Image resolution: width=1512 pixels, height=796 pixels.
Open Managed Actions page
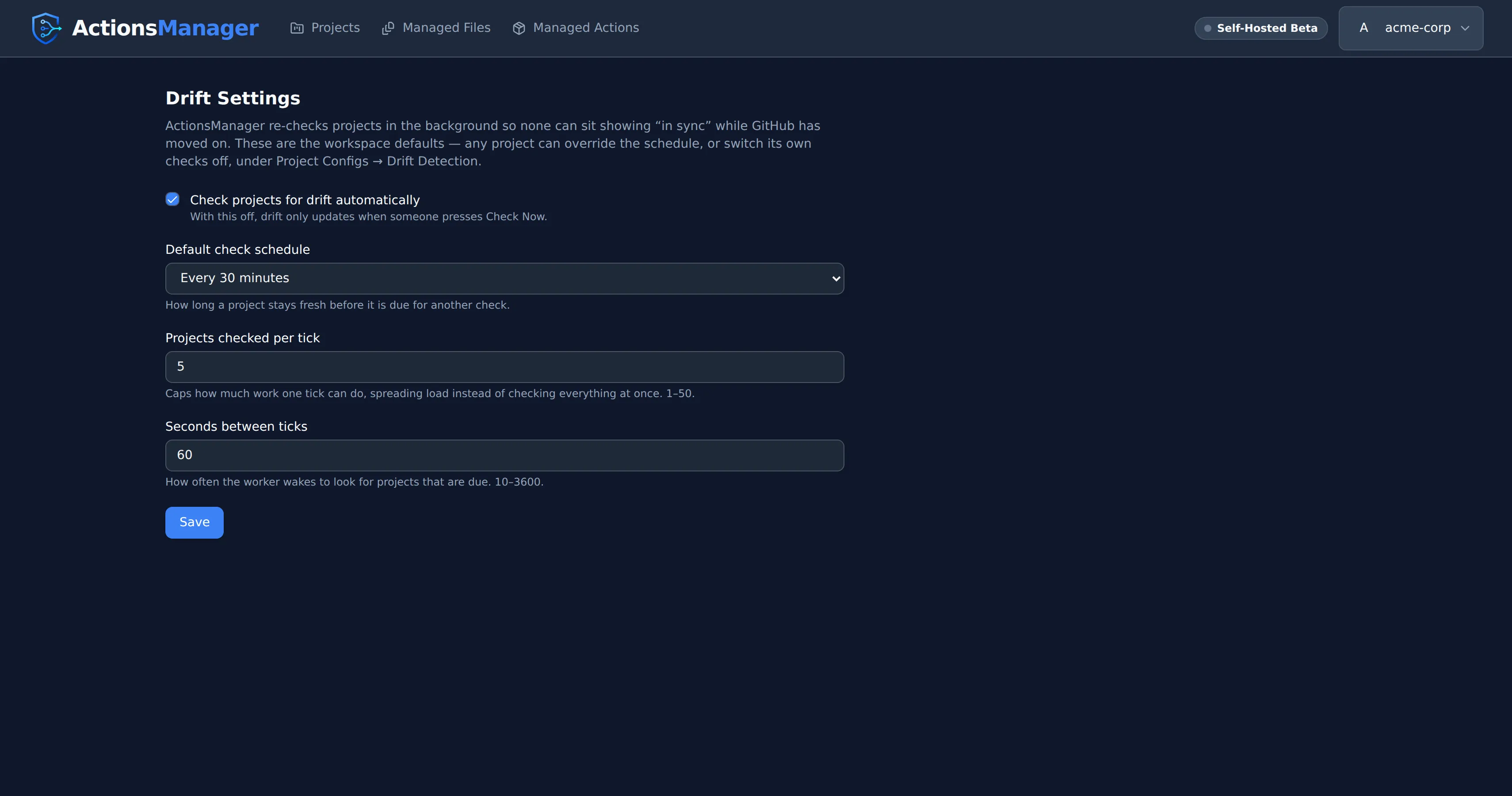pos(576,28)
